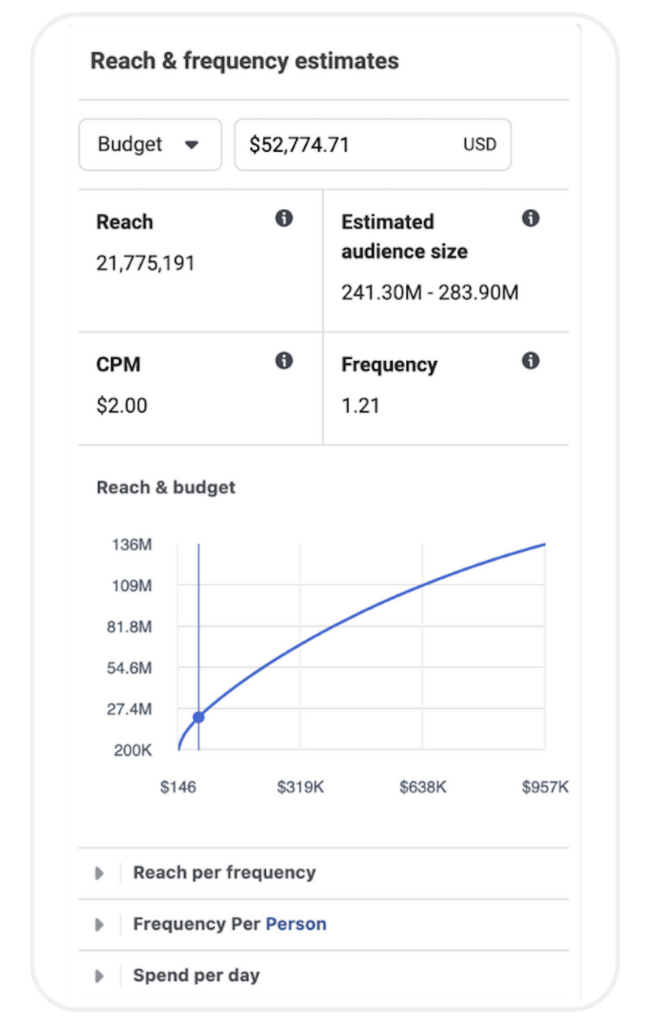Select the blue budget point on the curve

[x=199, y=717]
